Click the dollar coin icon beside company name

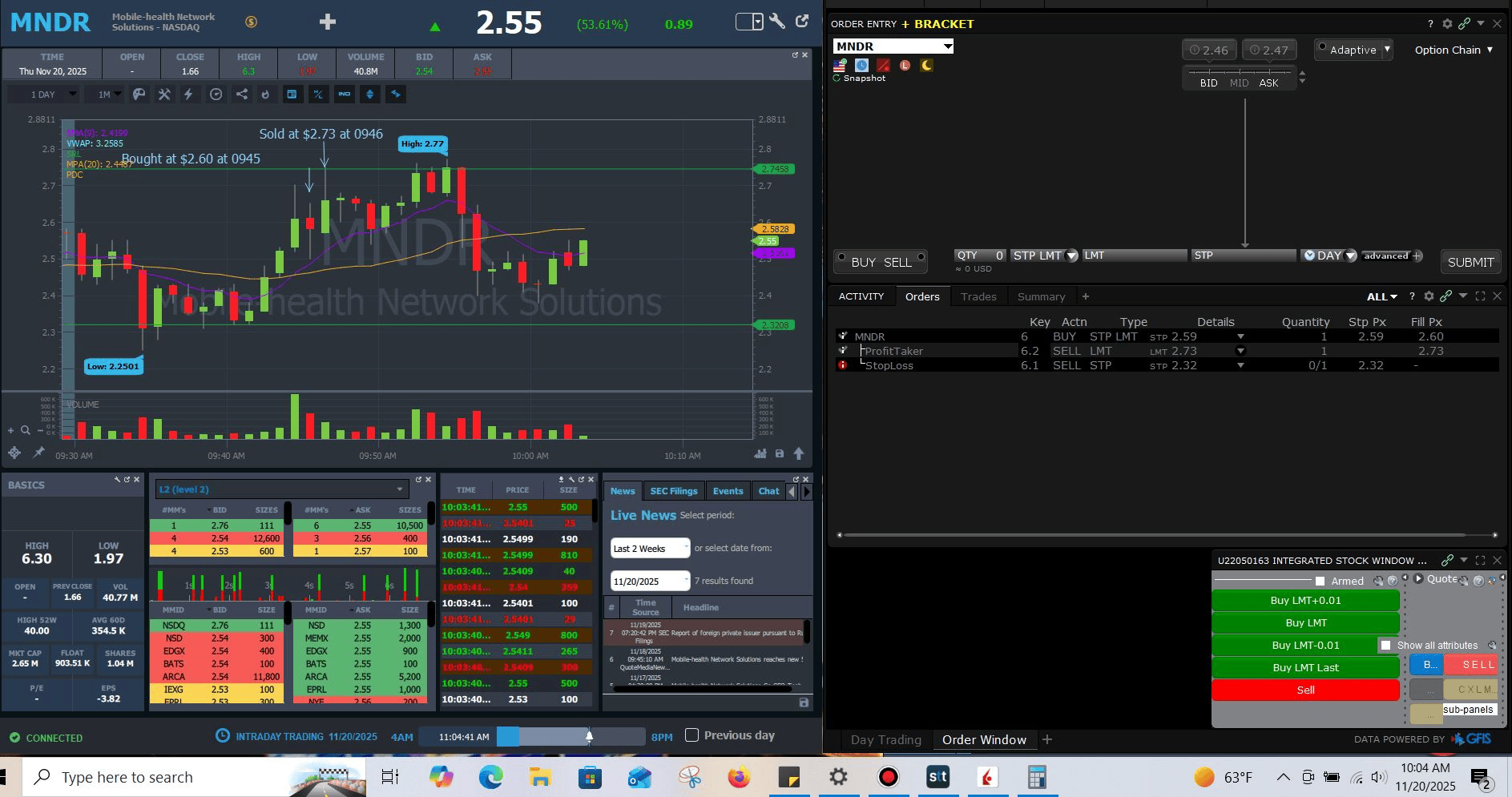(x=251, y=22)
